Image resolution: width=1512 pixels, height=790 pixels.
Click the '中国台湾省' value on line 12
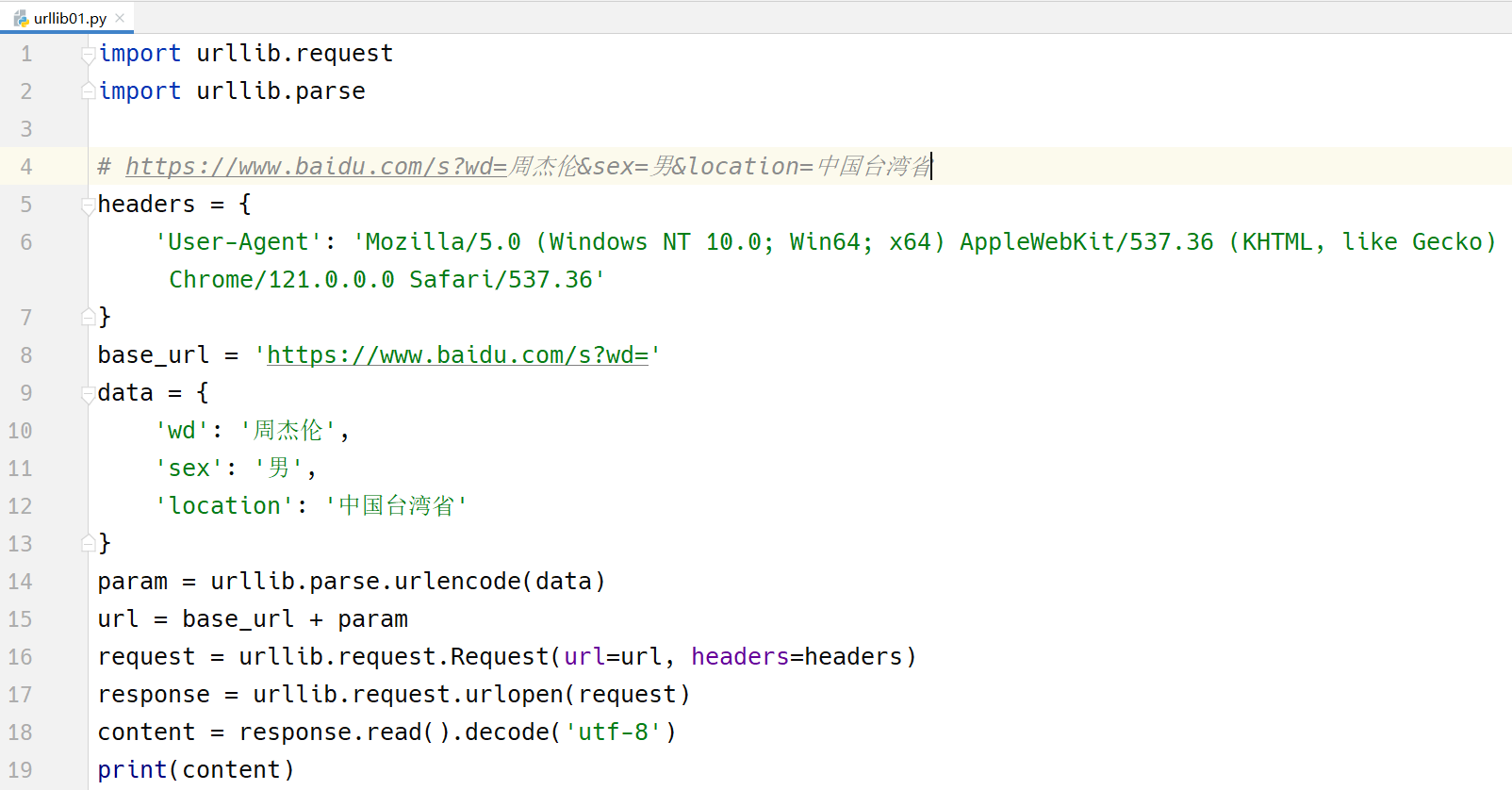(x=396, y=506)
